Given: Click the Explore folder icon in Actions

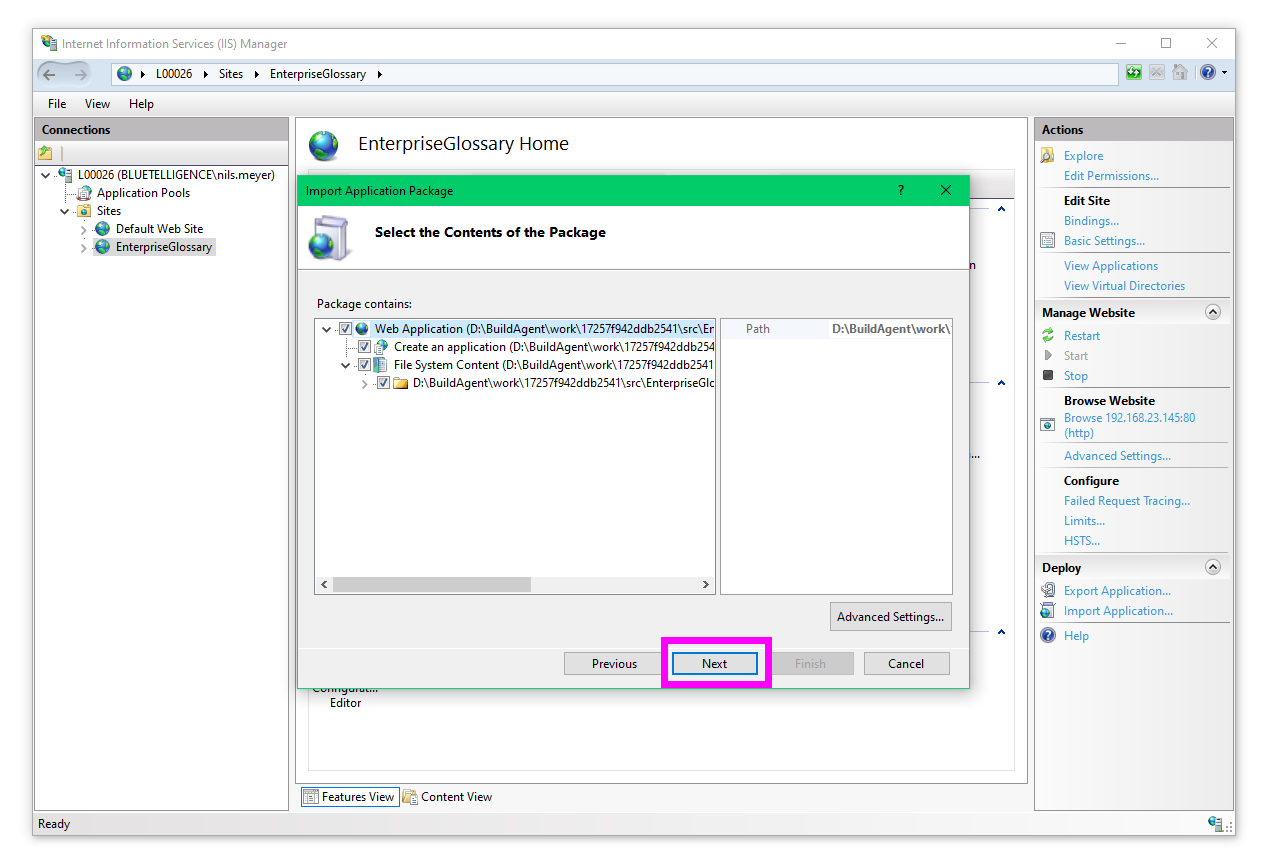Looking at the screenshot, I should pyautogui.click(x=1048, y=156).
